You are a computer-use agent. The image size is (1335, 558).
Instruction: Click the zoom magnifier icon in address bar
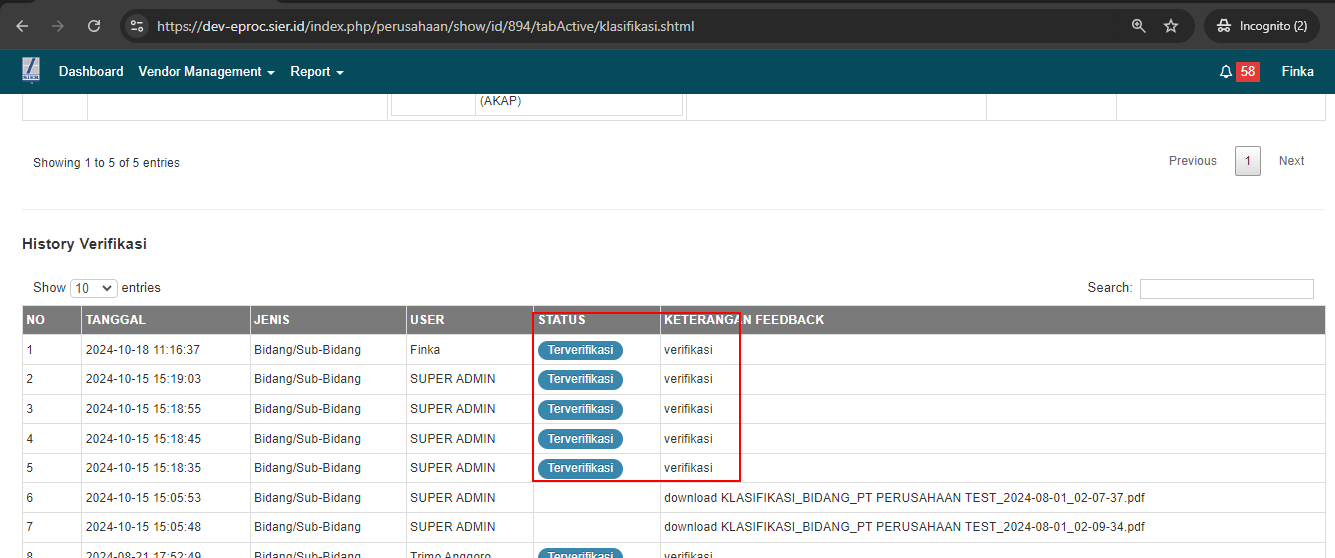(1138, 26)
